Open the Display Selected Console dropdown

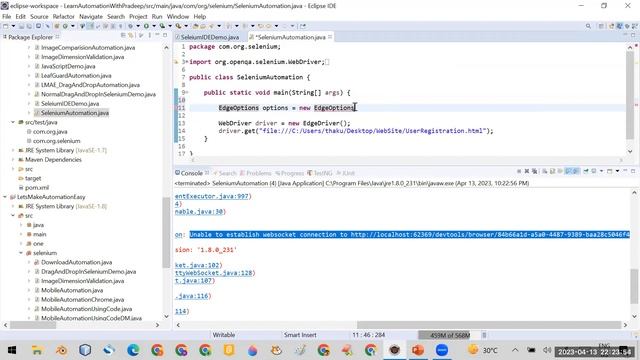[x=601, y=171]
